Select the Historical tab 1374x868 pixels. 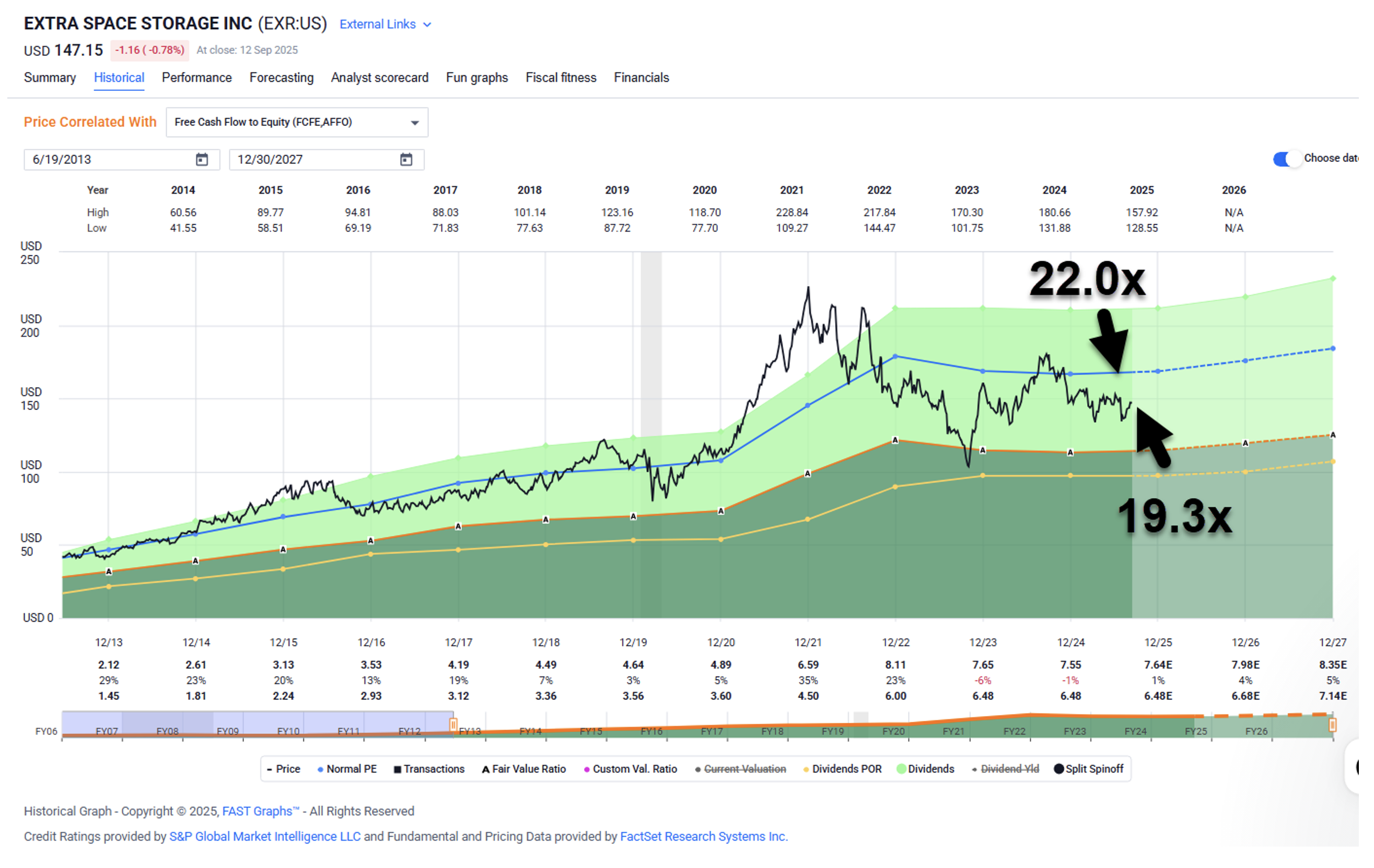(119, 78)
